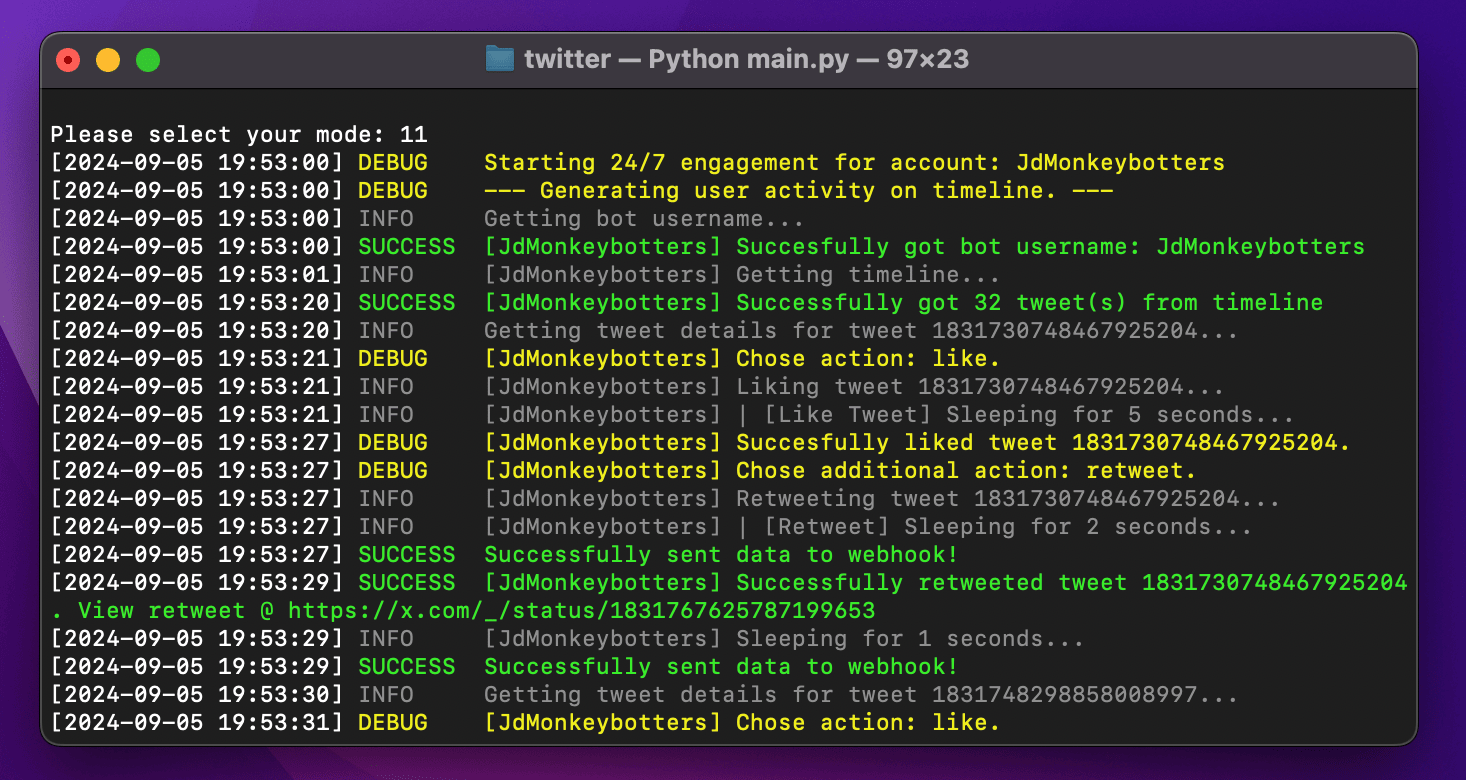Open the x.com retweet status URL

[x=582, y=610]
